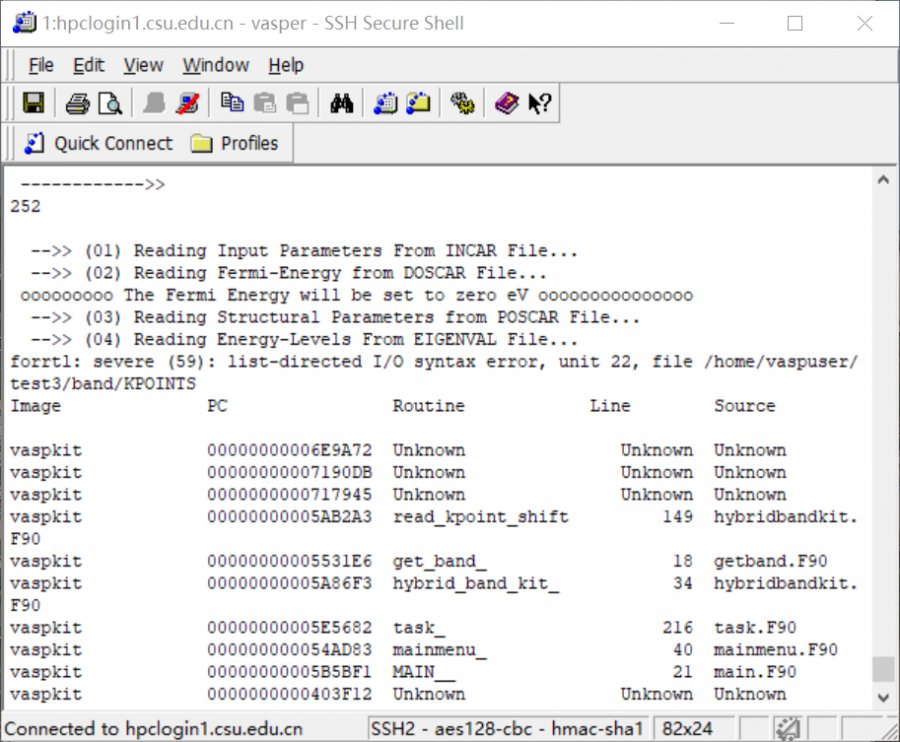The height and width of the screenshot is (742, 900).
Task: Click 'MAIN__' routine name
Action: (x=424, y=672)
